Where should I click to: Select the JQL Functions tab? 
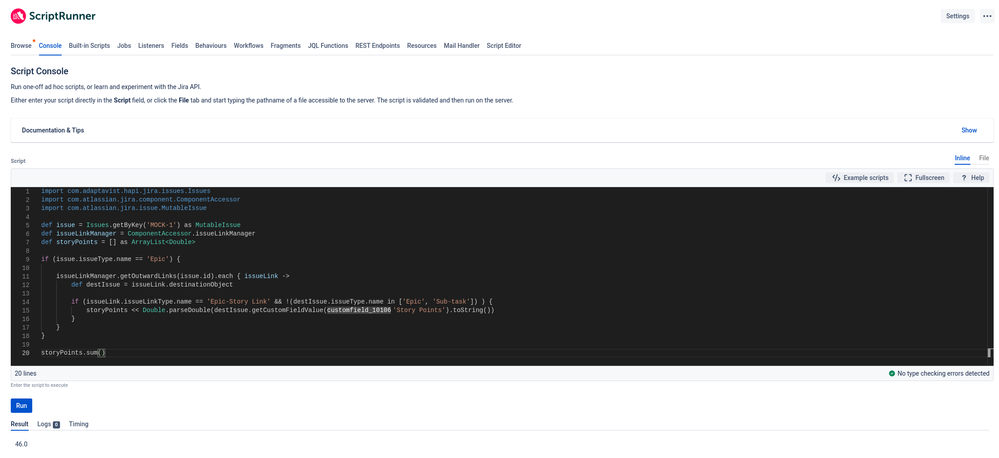coord(328,46)
